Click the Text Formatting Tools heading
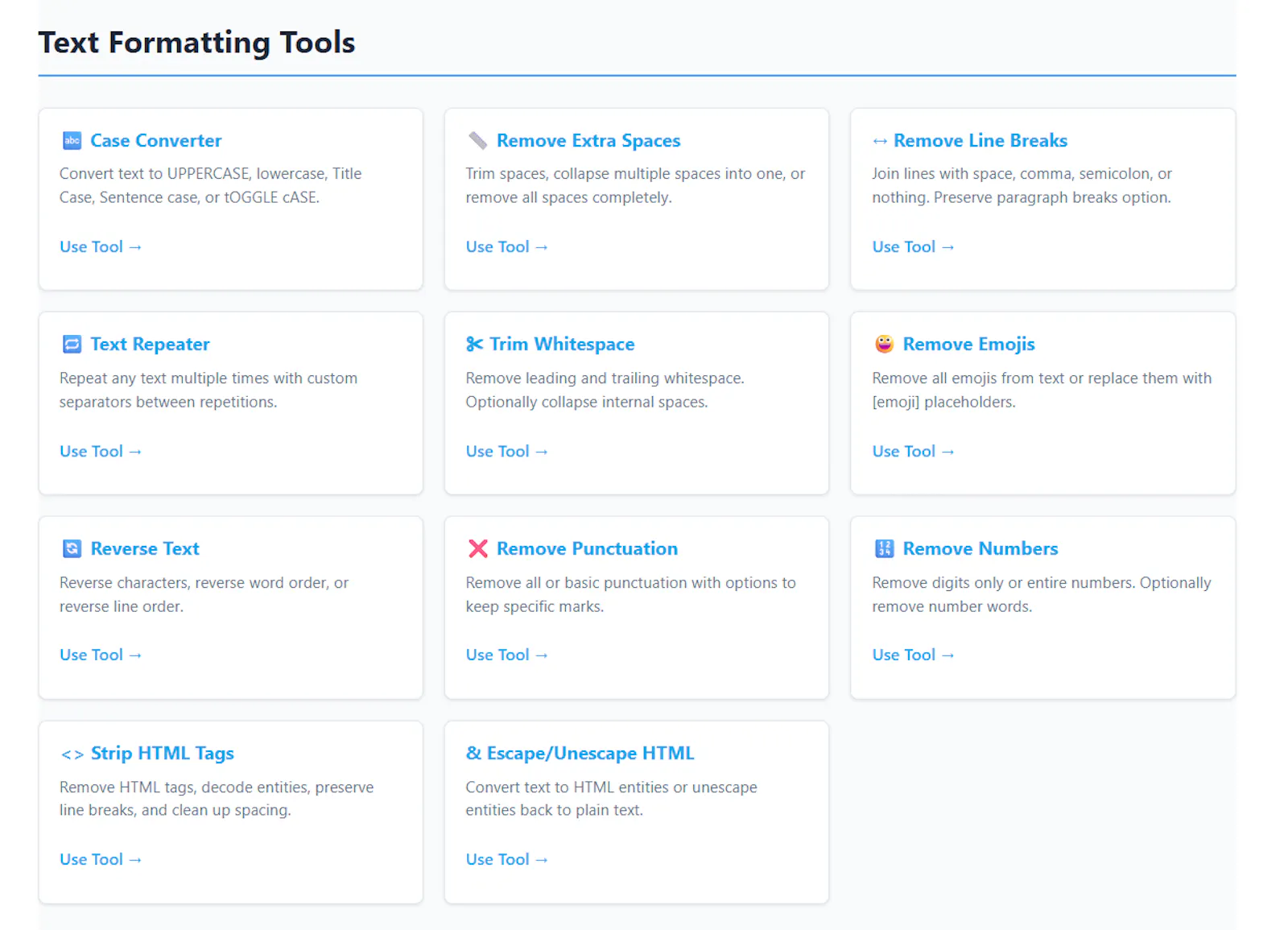This screenshot has height=930, width=1288. [x=196, y=43]
